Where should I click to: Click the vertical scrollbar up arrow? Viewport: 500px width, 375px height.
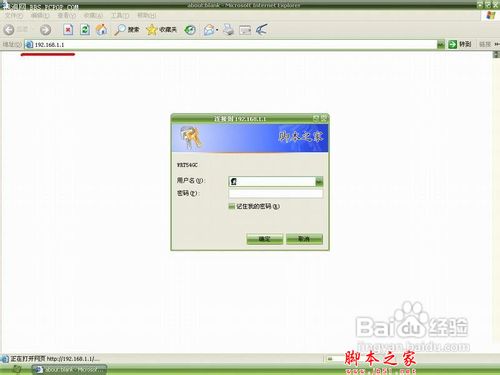(x=496, y=54)
